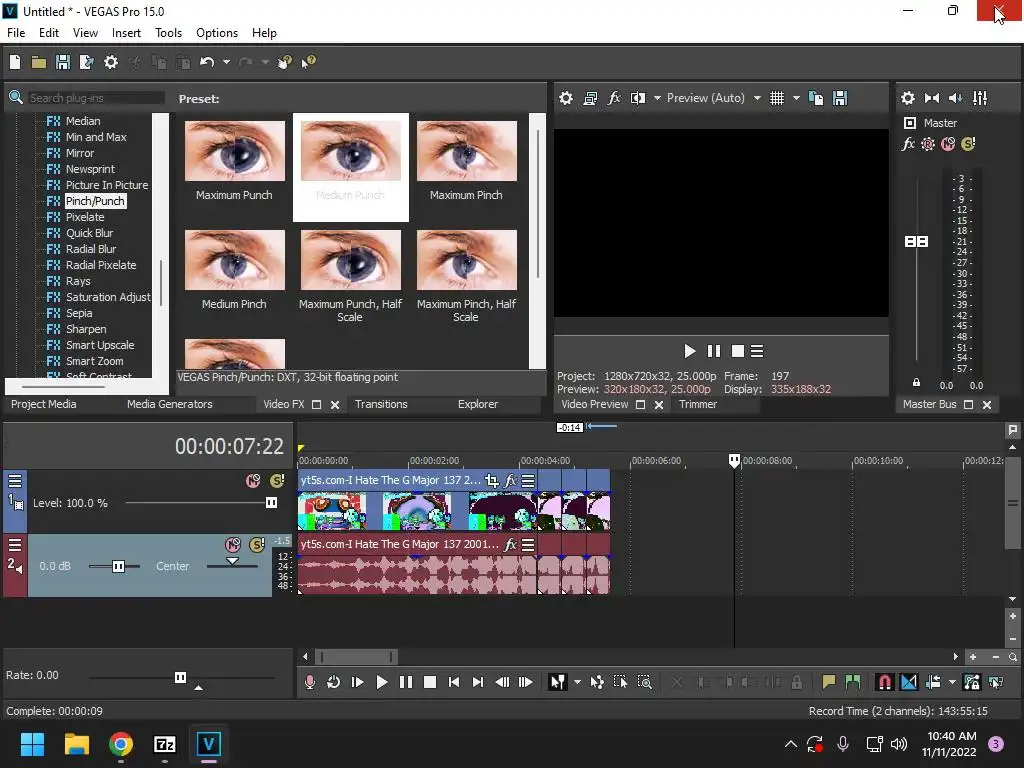
Task: Open the Insert menu
Action: click(126, 33)
